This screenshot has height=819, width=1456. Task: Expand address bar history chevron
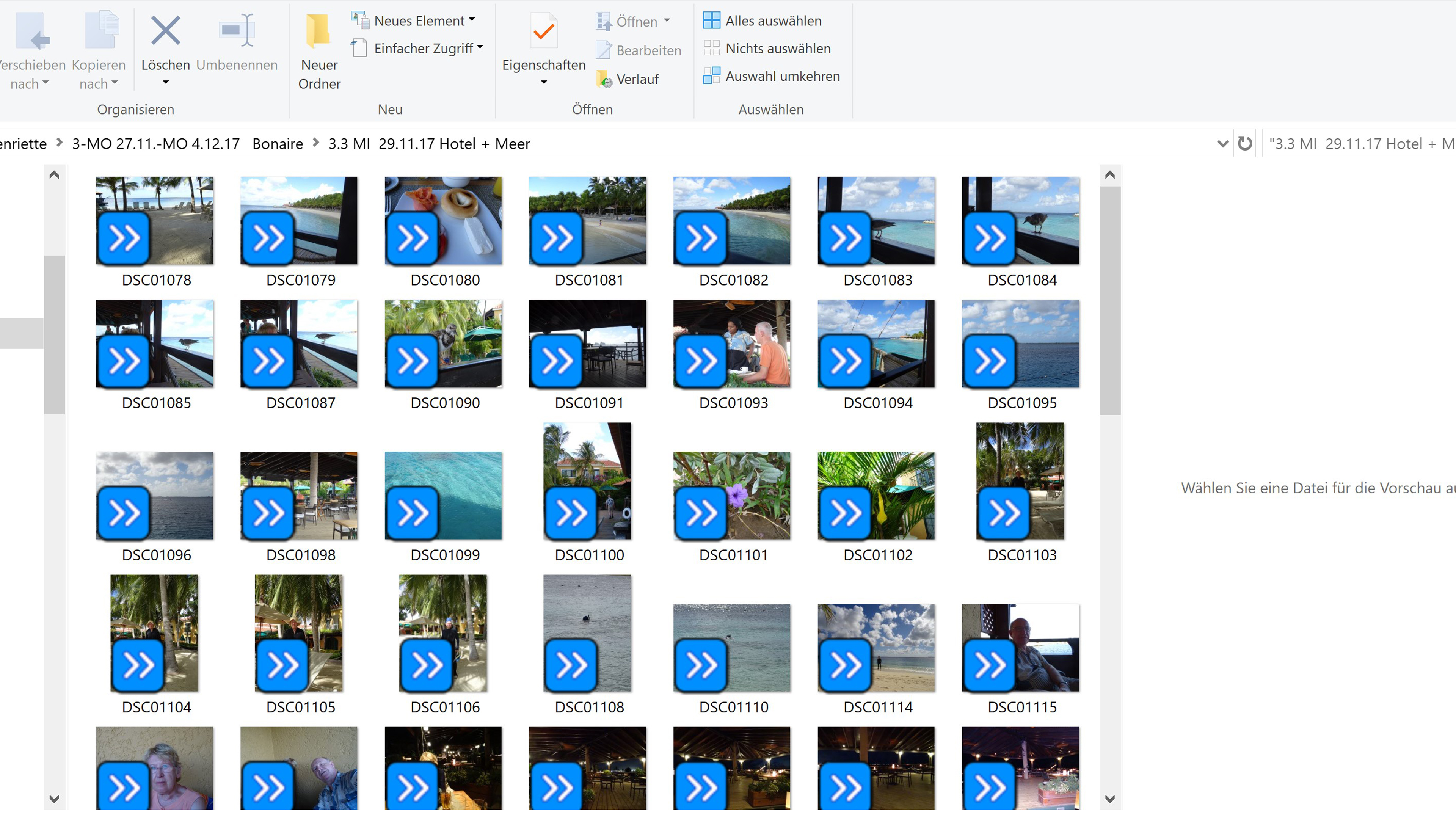click(1222, 144)
